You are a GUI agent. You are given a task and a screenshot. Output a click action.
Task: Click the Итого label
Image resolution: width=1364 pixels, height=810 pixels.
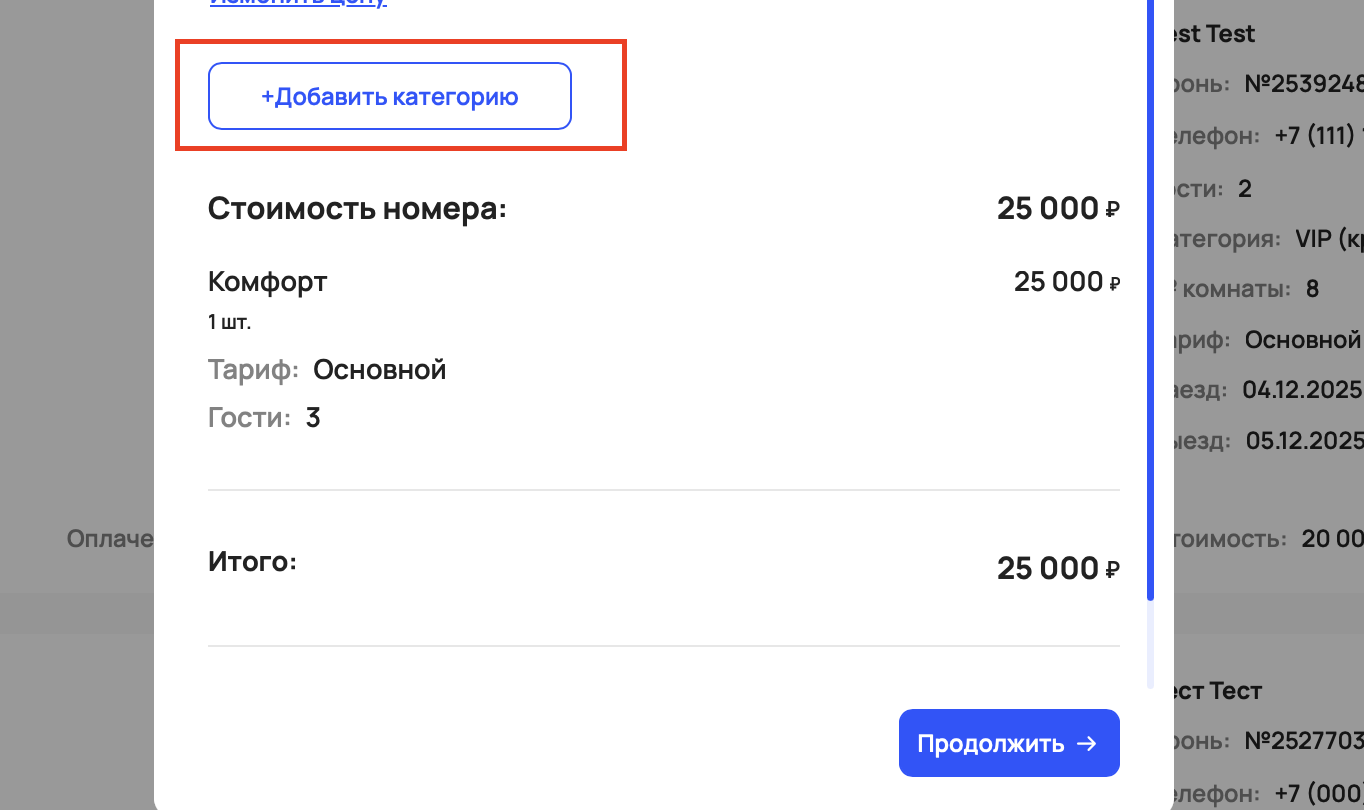tap(252, 562)
